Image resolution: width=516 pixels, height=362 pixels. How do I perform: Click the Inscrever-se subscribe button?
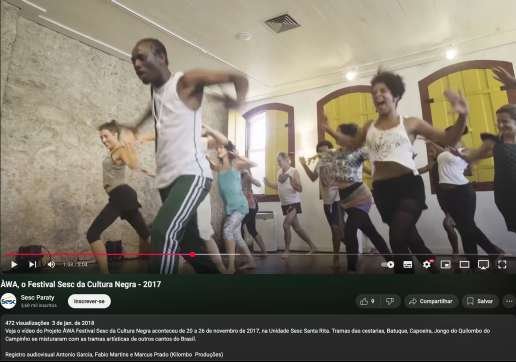click(x=89, y=301)
